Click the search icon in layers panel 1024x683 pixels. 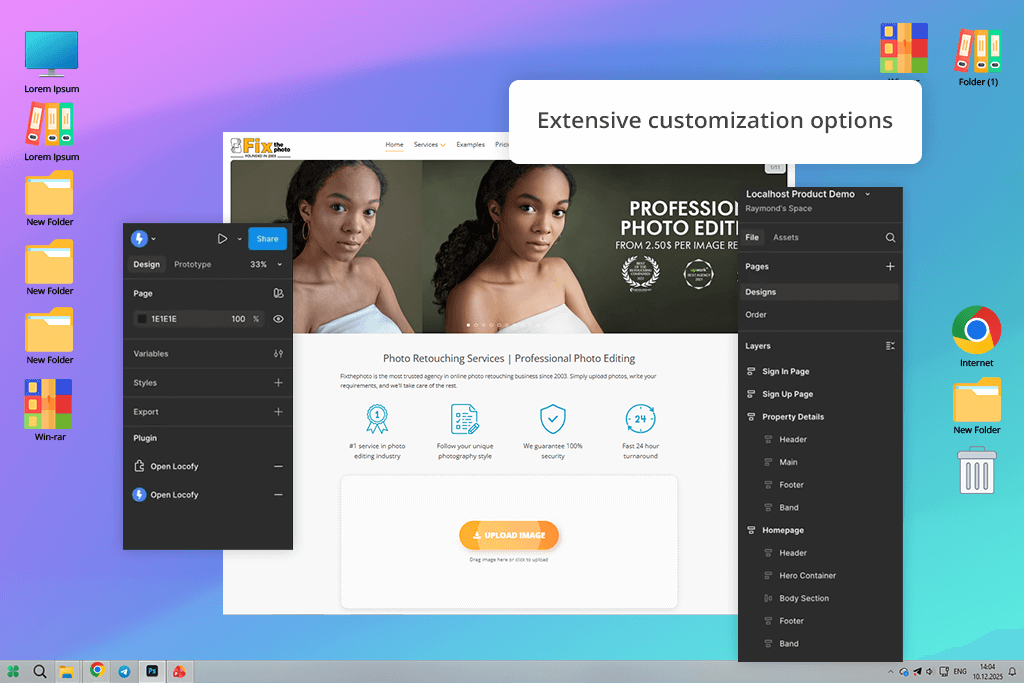tap(890, 238)
